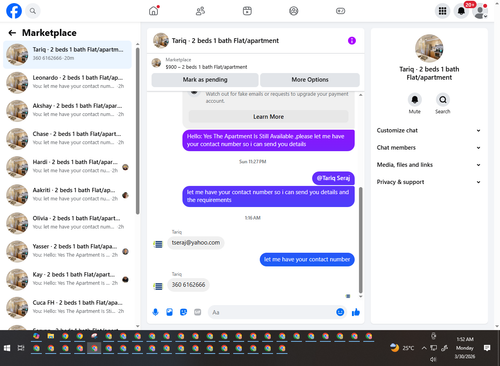The width and height of the screenshot is (500, 366).
Task: Open the Facebook search icon
Action: (33, 11)
